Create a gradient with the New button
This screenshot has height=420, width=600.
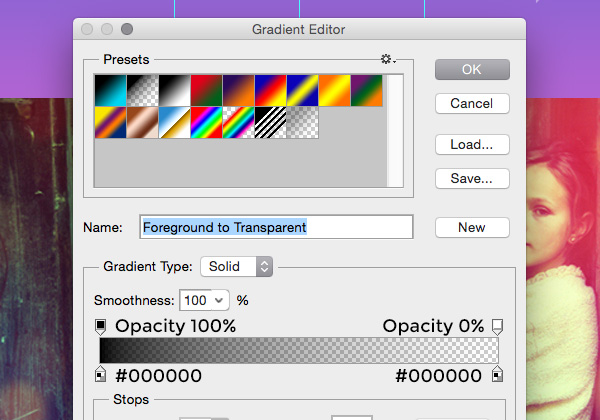[472, 228]
